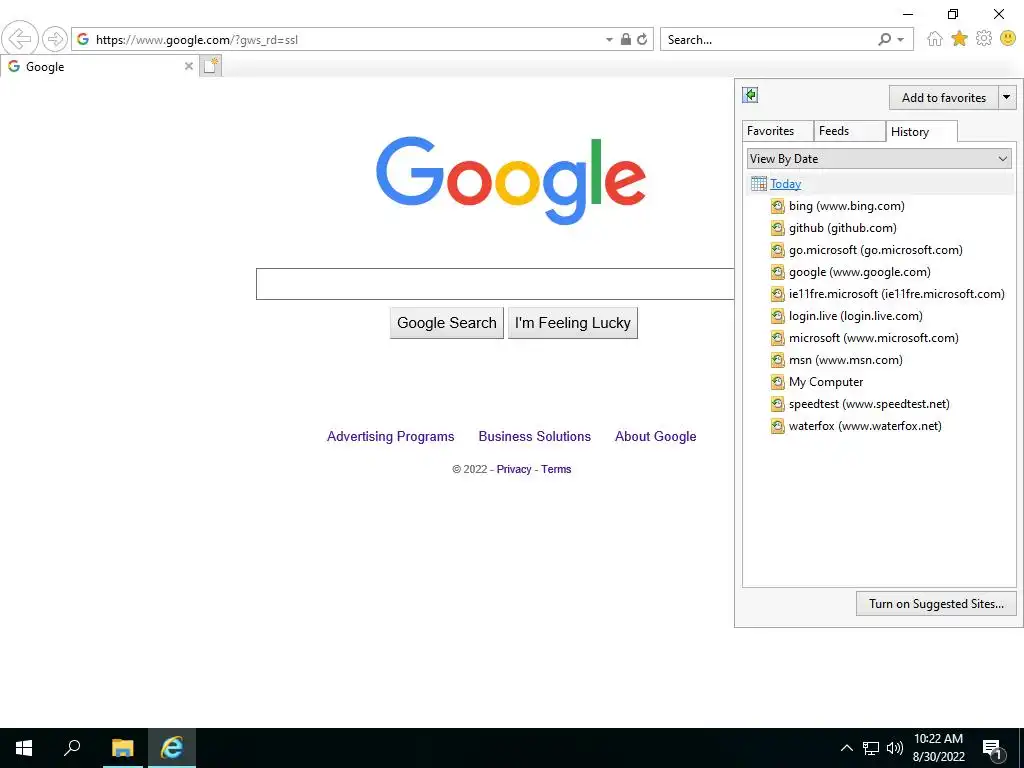Click the history icon next to go.microsoft
This screenshot has height=768, width=1024.
click(x=777, y=250)
